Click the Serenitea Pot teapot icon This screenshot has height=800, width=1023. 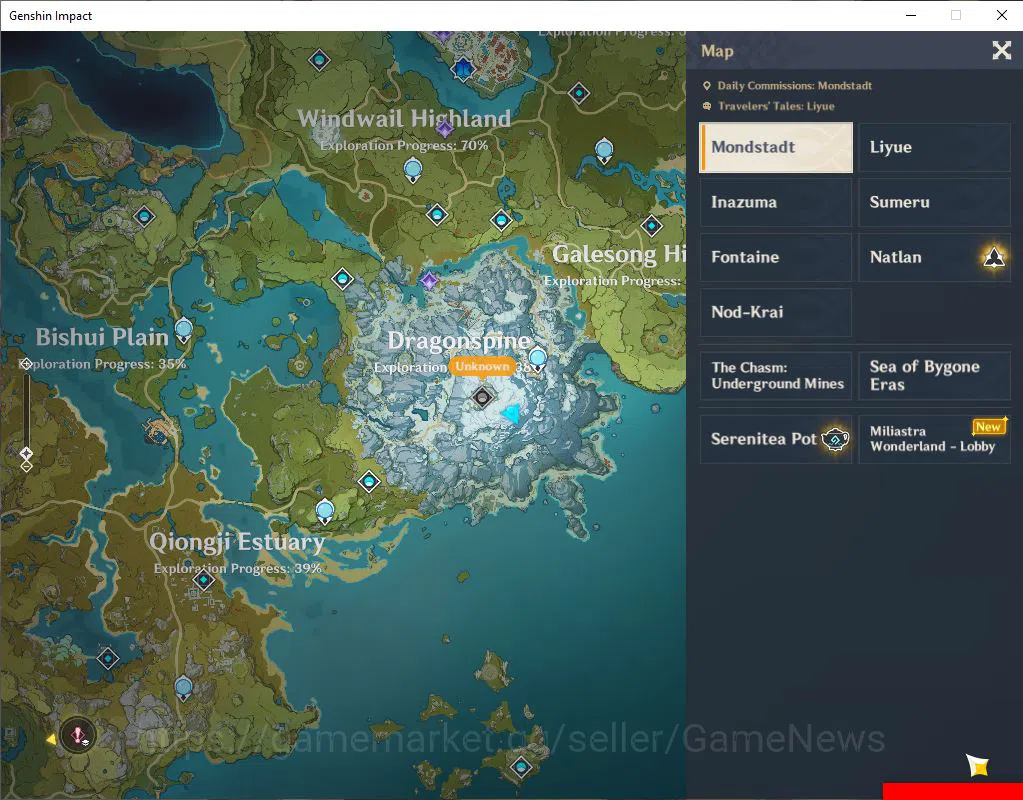pyautogui.click(x=835, y=439)
